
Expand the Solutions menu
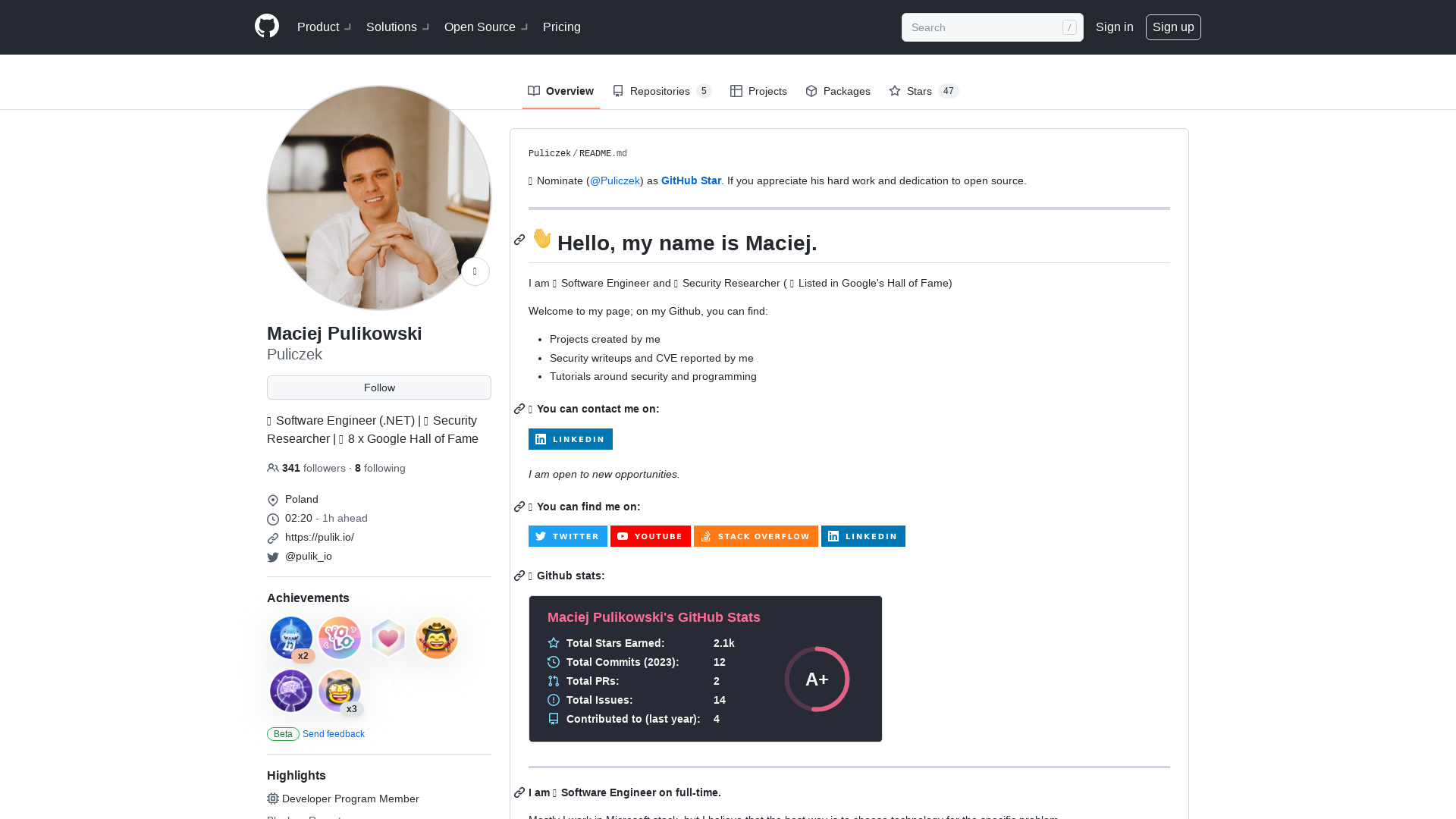tap(398, 27)
